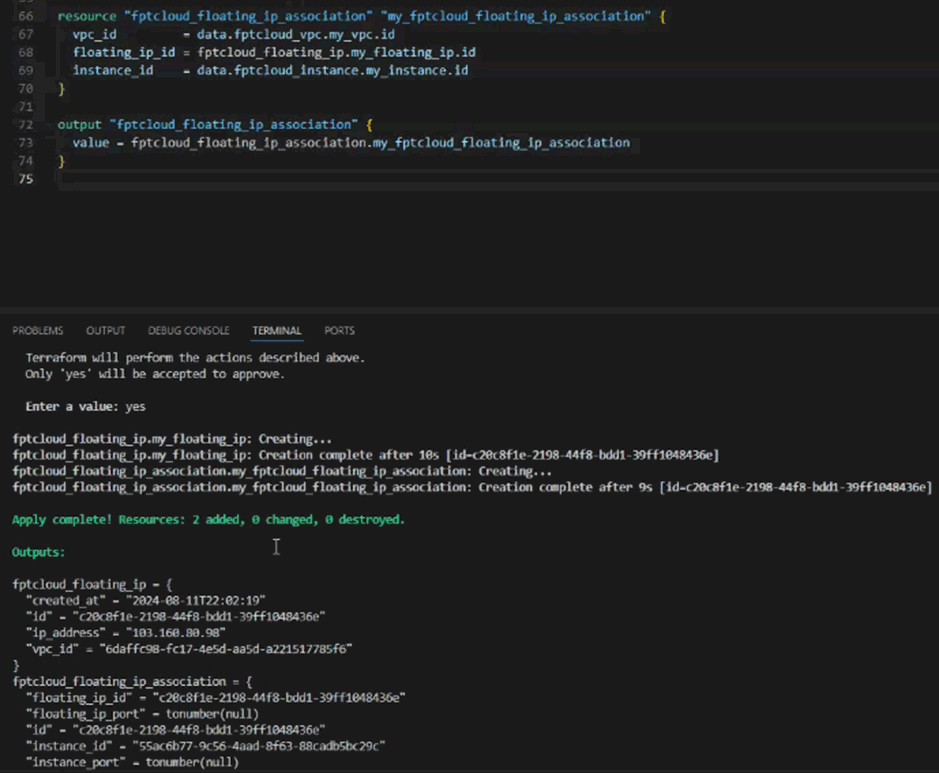Select the TERMINAL tab
Image resolution: width=939 pixels, height=773 pixels.
[x=277, y=331]
